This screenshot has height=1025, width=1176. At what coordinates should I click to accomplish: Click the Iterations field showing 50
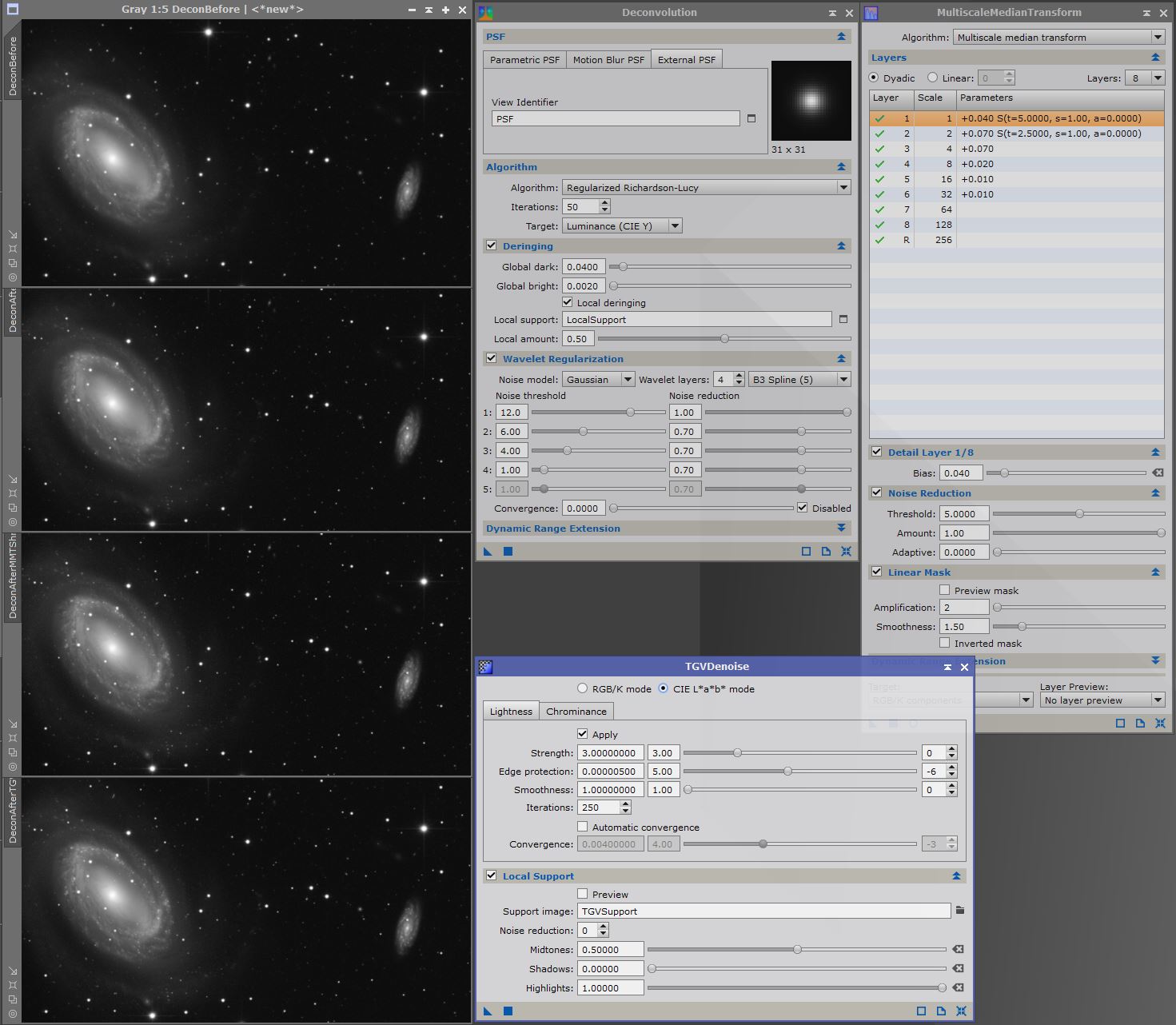coord(580,207)
